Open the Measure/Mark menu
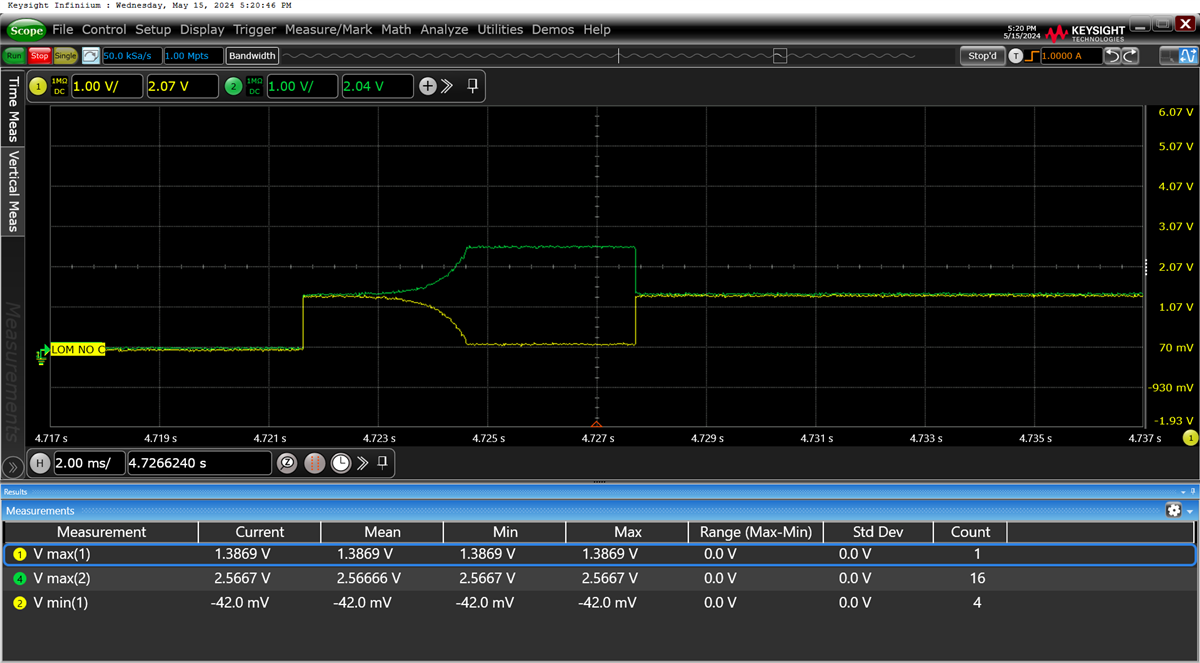This screenshot has height=663, width=1200. click(328, 30)
